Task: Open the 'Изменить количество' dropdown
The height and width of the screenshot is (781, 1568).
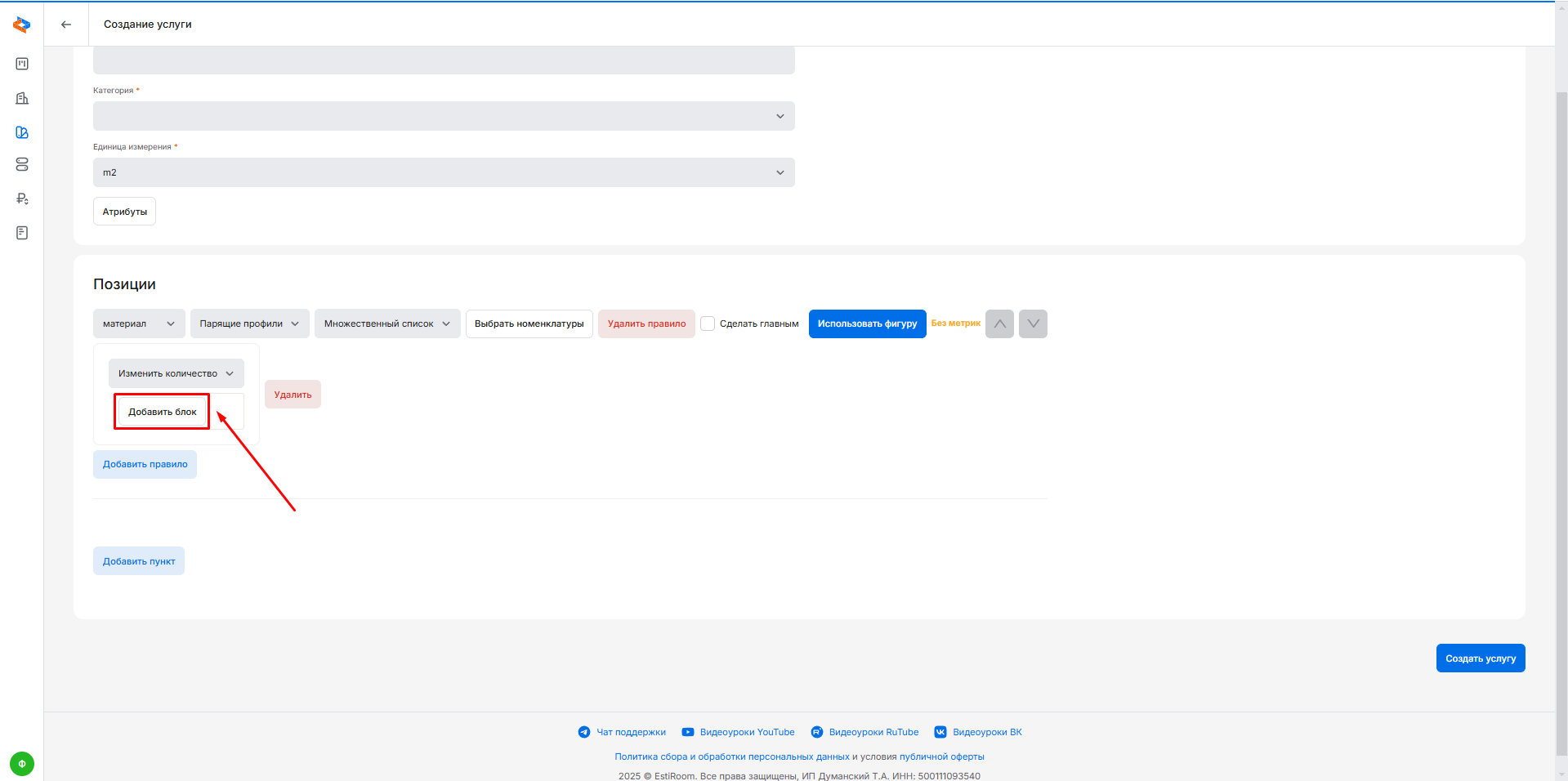Action: (x=176, y=373)
